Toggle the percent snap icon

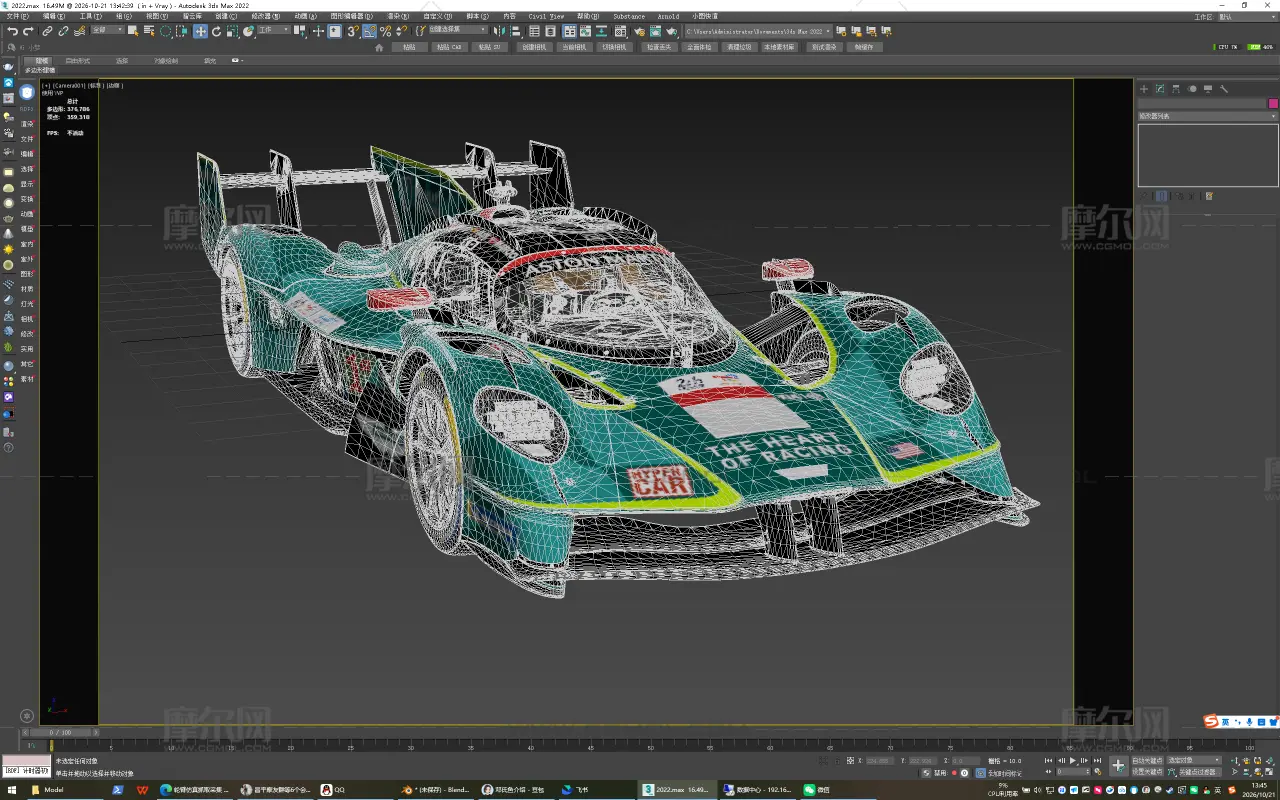(385, 31)
